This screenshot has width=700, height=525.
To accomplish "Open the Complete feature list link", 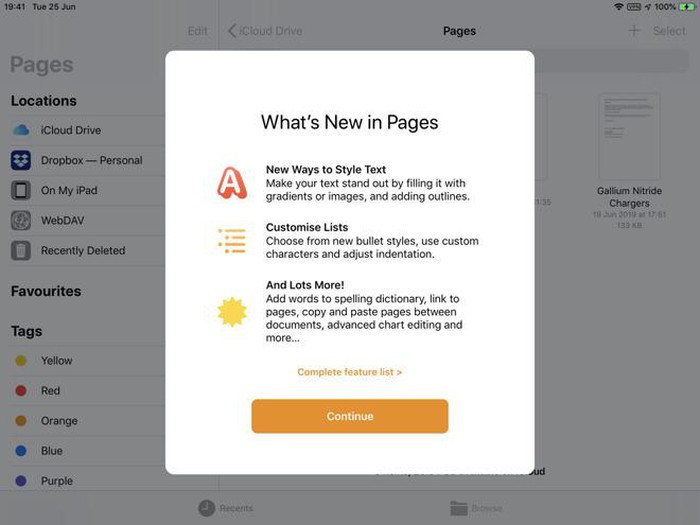I will coord(350,372).
